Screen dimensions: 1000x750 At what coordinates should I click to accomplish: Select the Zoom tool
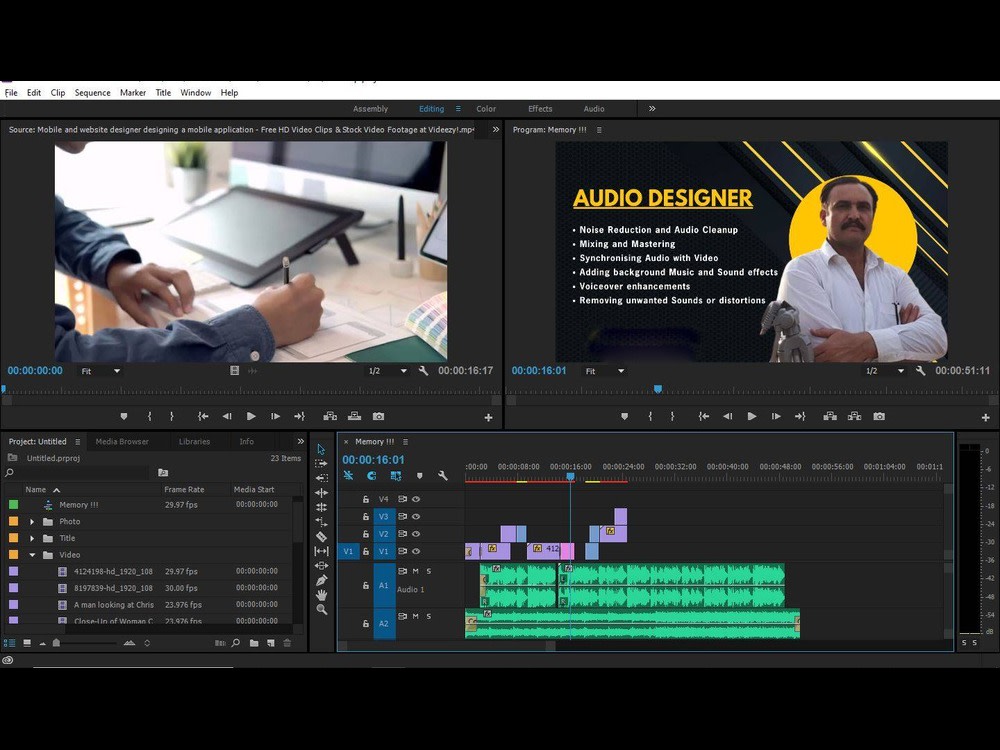point(321,610)
